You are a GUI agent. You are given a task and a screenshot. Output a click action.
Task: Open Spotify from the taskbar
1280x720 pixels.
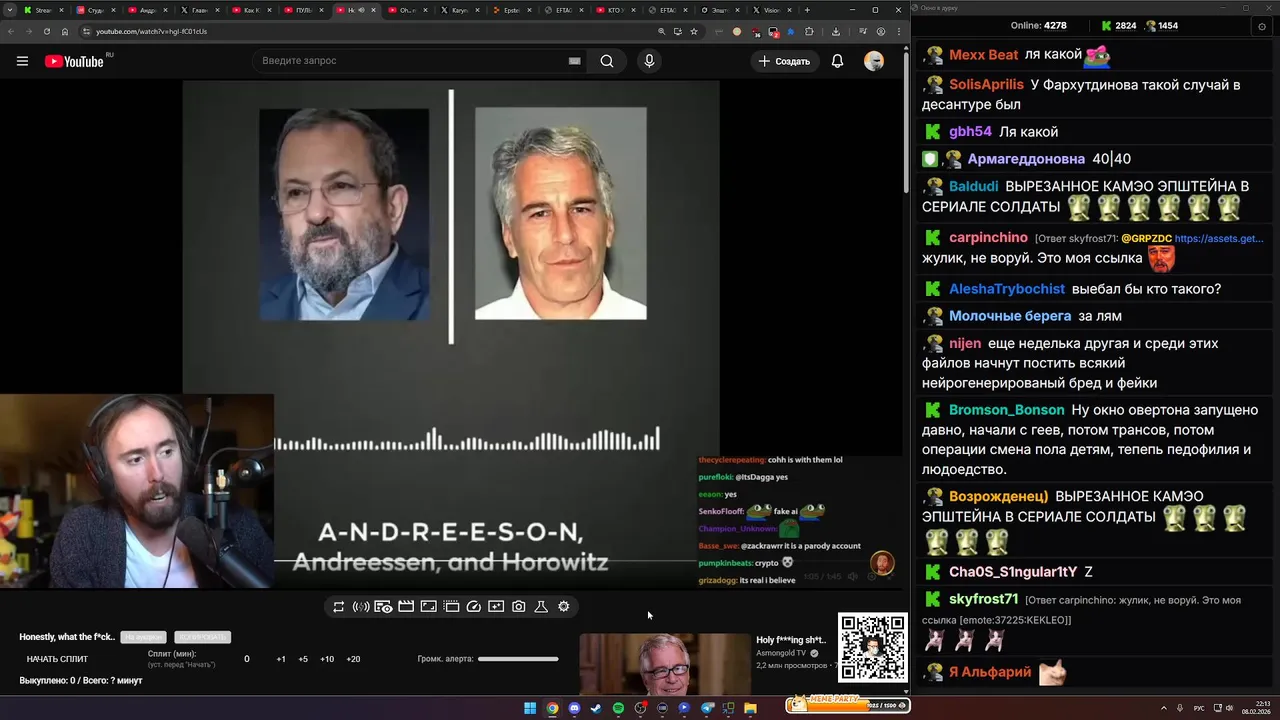(618, 708)
